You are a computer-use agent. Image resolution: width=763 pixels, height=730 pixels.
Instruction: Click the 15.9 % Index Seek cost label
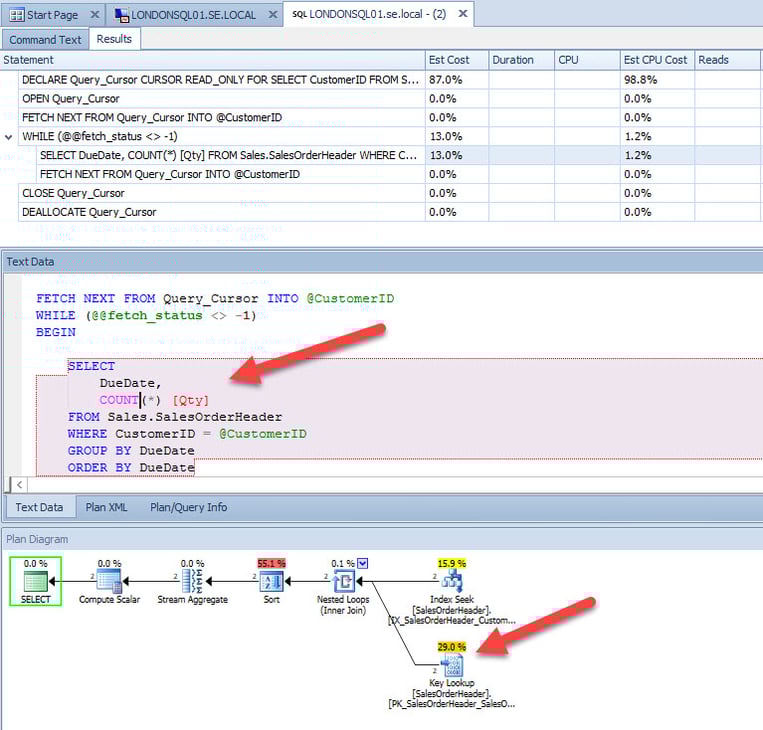point(452,563)
